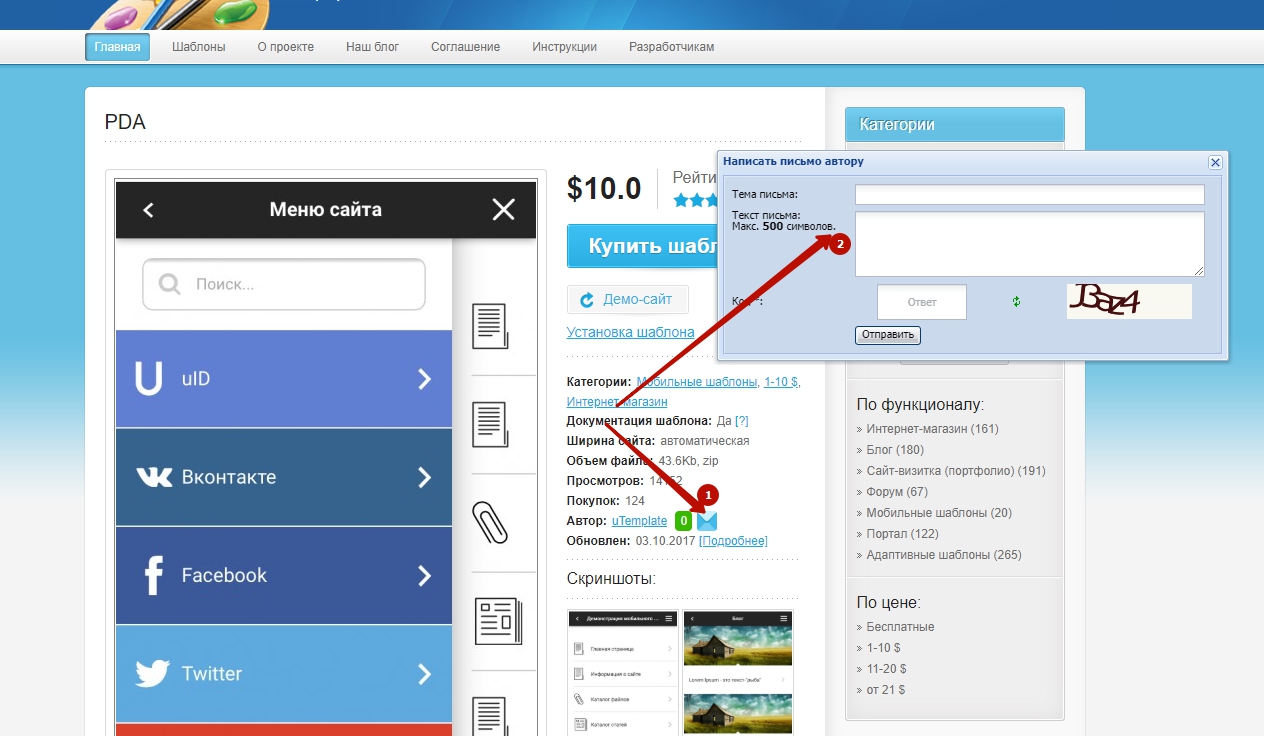This screenshot has width=1264, height=736.
Task: Expand the uID menu row chevron
Action: pyautogui.click(x=424, y=379)
